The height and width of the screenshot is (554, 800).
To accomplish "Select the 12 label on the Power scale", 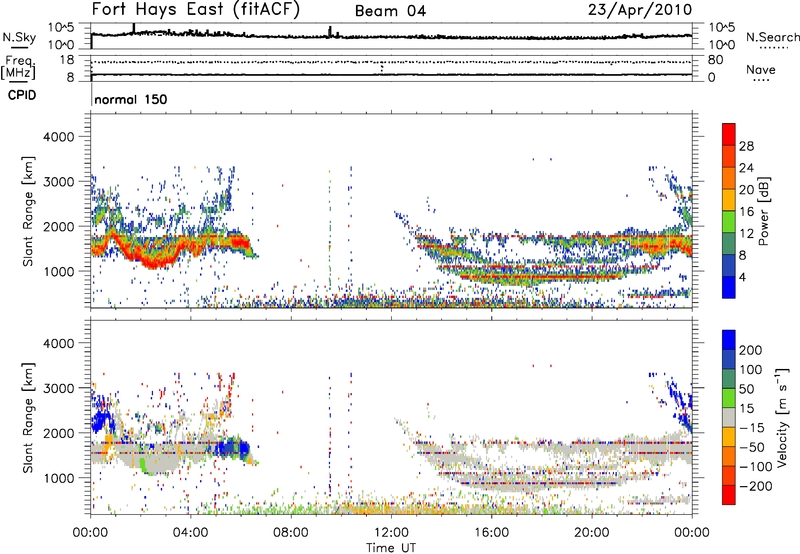I will (746, 234).
